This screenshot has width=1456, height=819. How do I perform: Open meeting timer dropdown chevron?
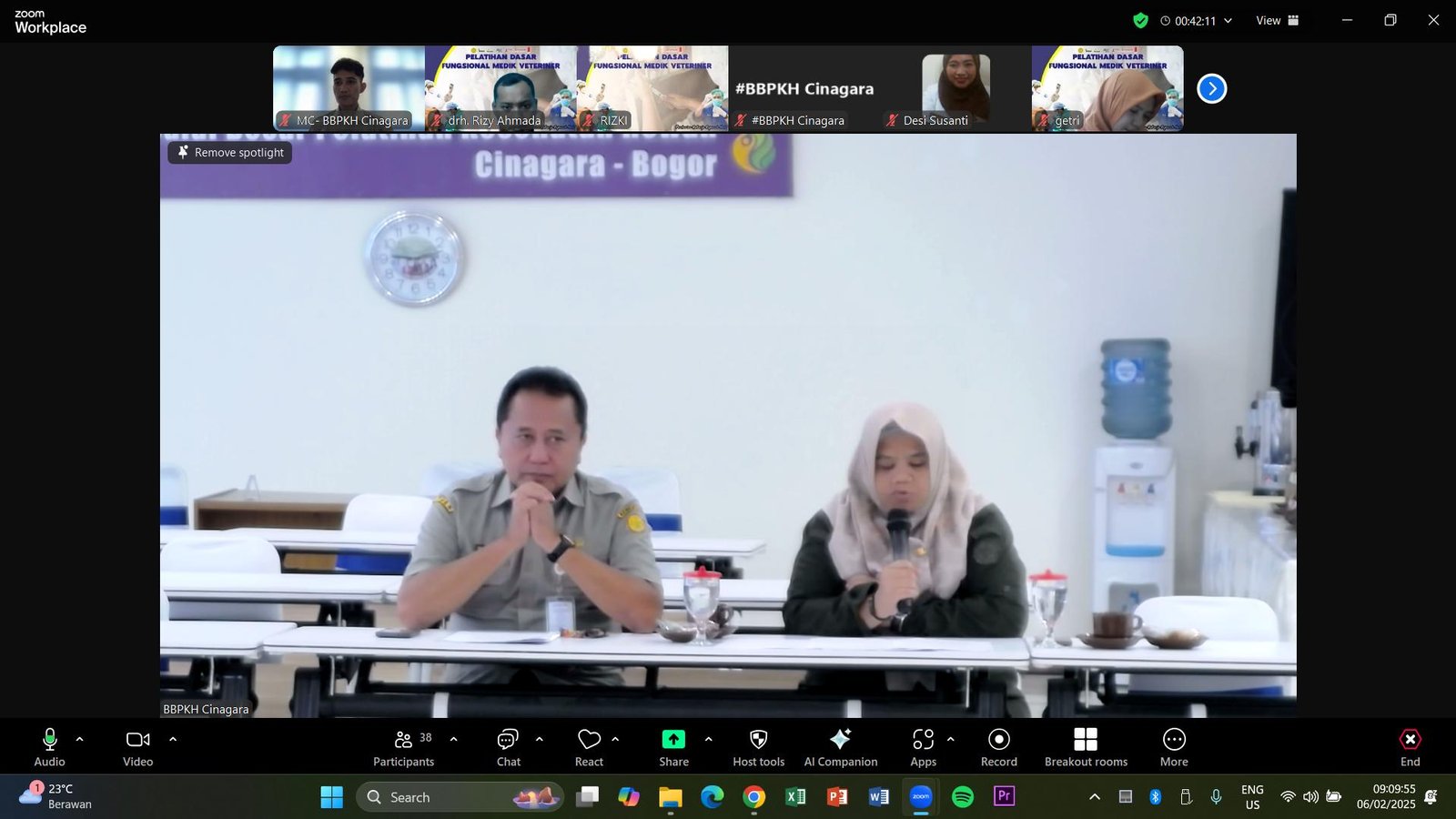[x=1228, y=21]
